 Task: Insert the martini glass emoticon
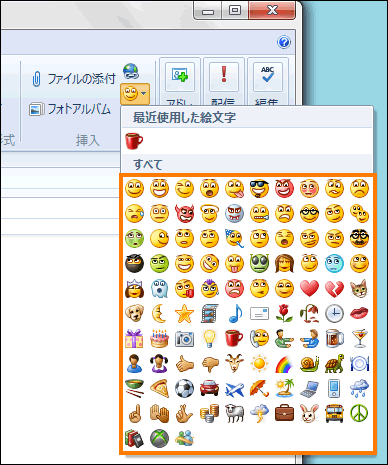coord(359,338)
